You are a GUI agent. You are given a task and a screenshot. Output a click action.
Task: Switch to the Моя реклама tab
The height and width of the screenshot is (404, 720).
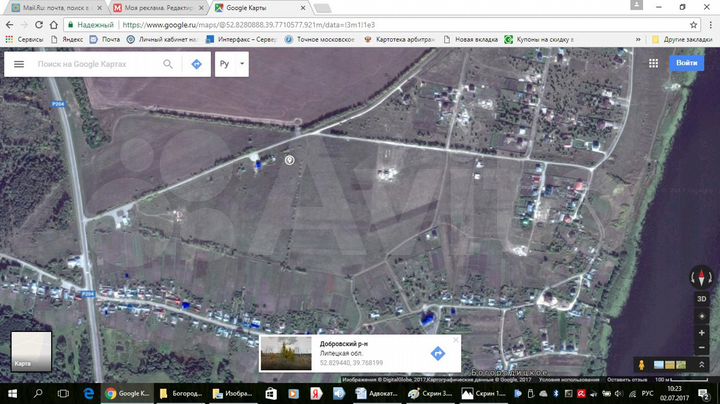158,7
